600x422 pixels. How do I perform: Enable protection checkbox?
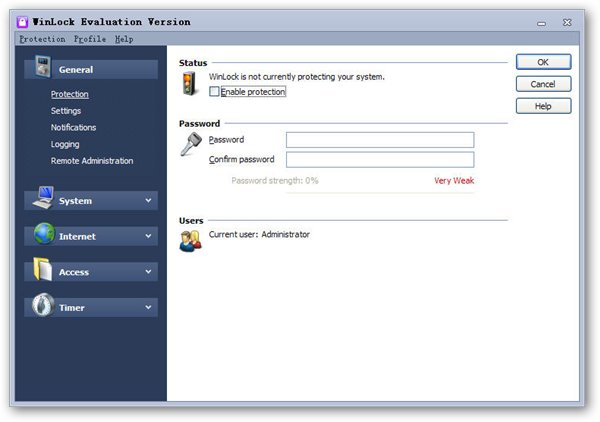(x=214, y=91)
